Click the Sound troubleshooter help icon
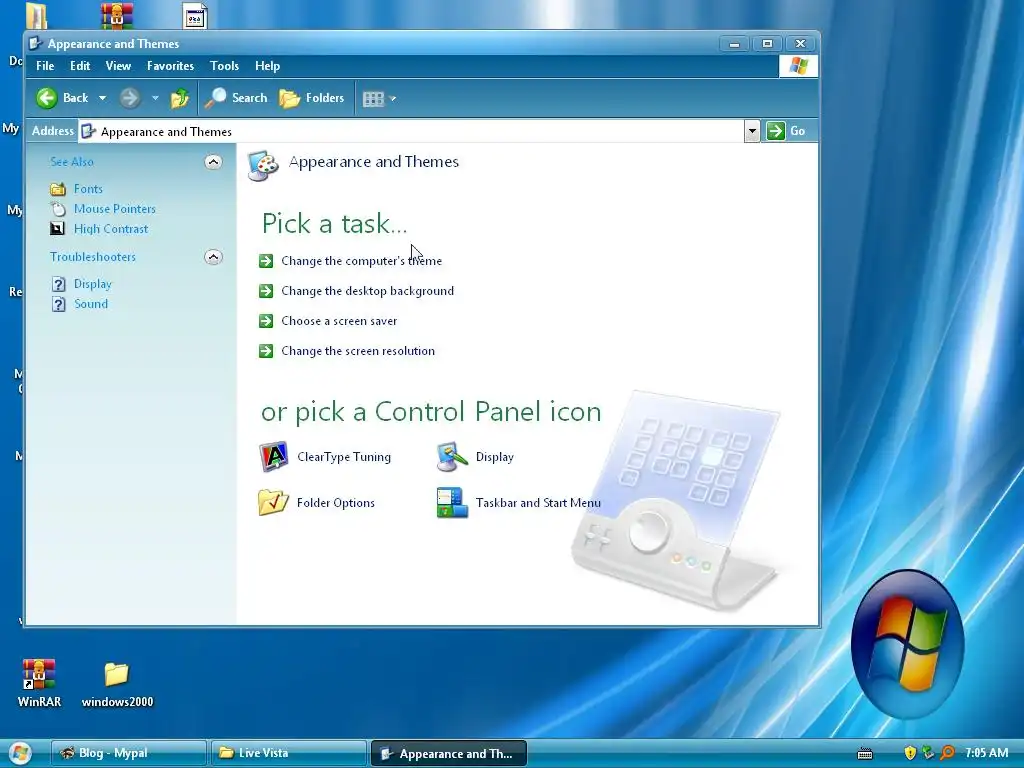 (59, 304)
